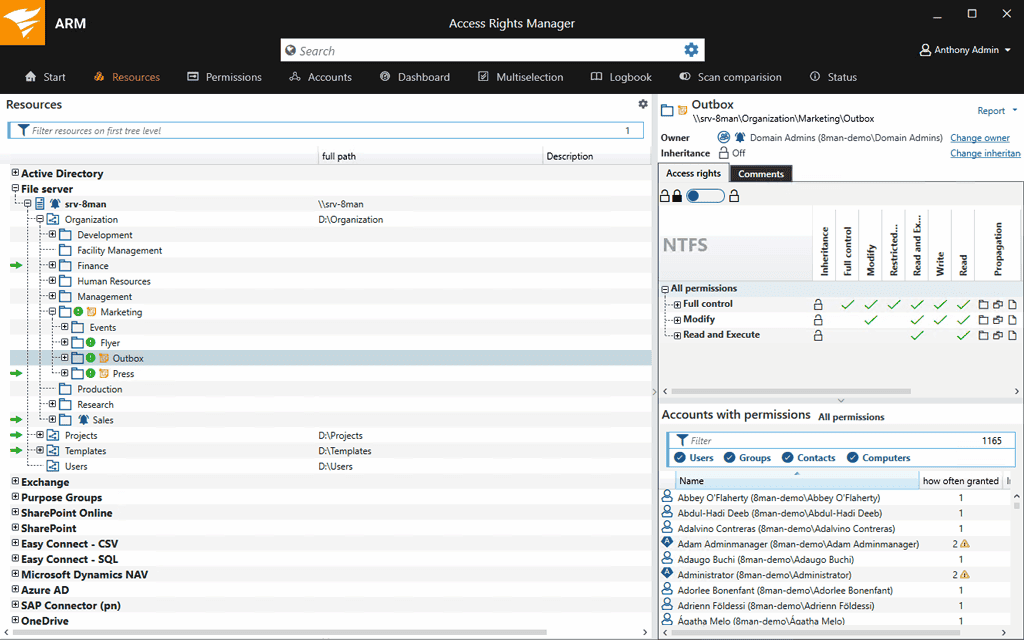1024x640 pixels.
Task: Open the Dashboard view
Action: pos(383,76)
